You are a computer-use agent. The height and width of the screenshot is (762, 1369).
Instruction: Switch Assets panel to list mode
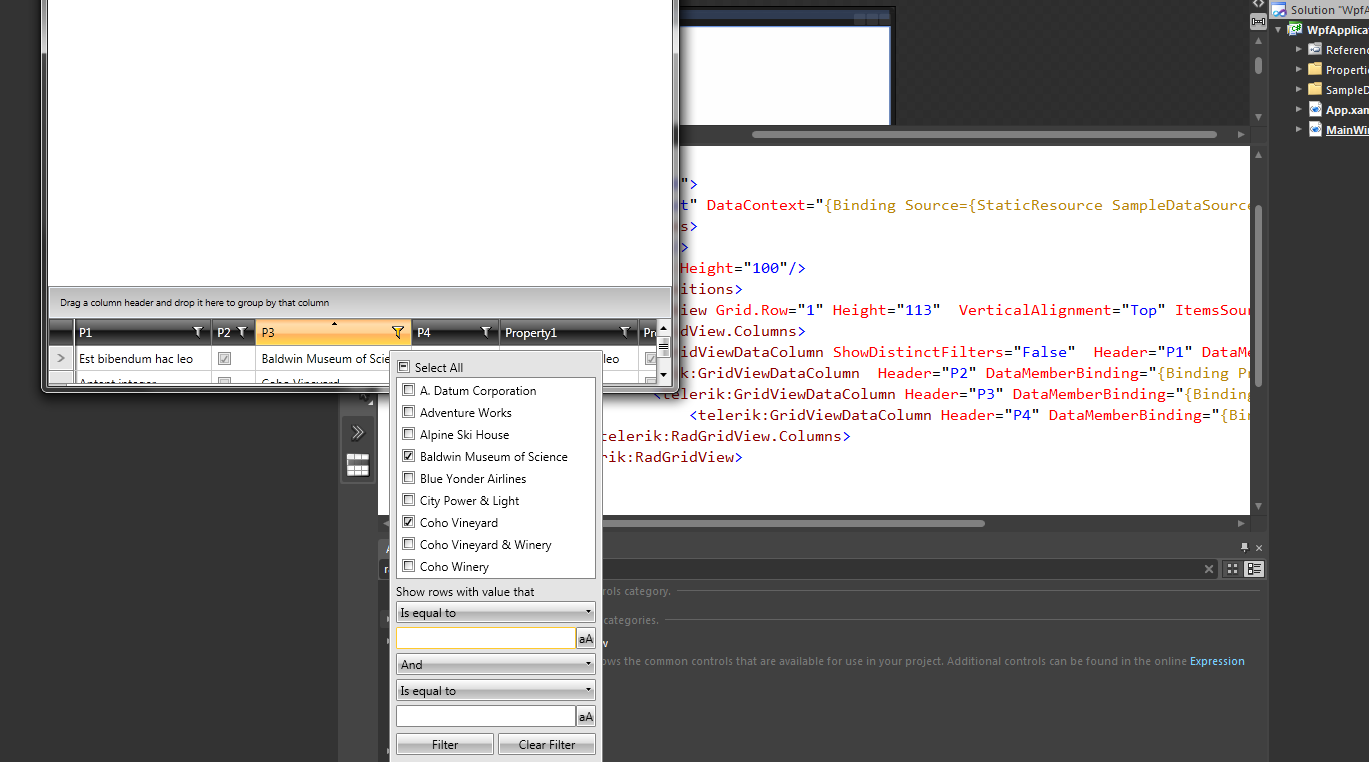1254,569
